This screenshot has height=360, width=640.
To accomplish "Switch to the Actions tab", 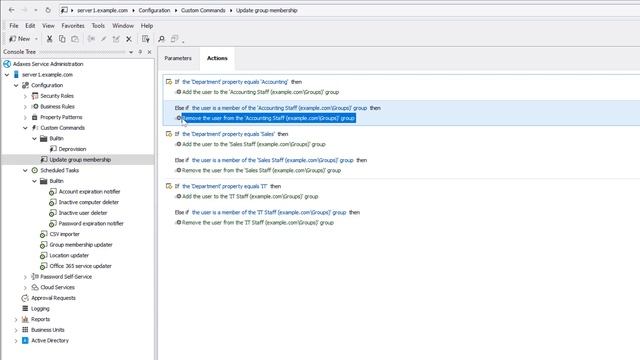I will [x=217, y=58].
